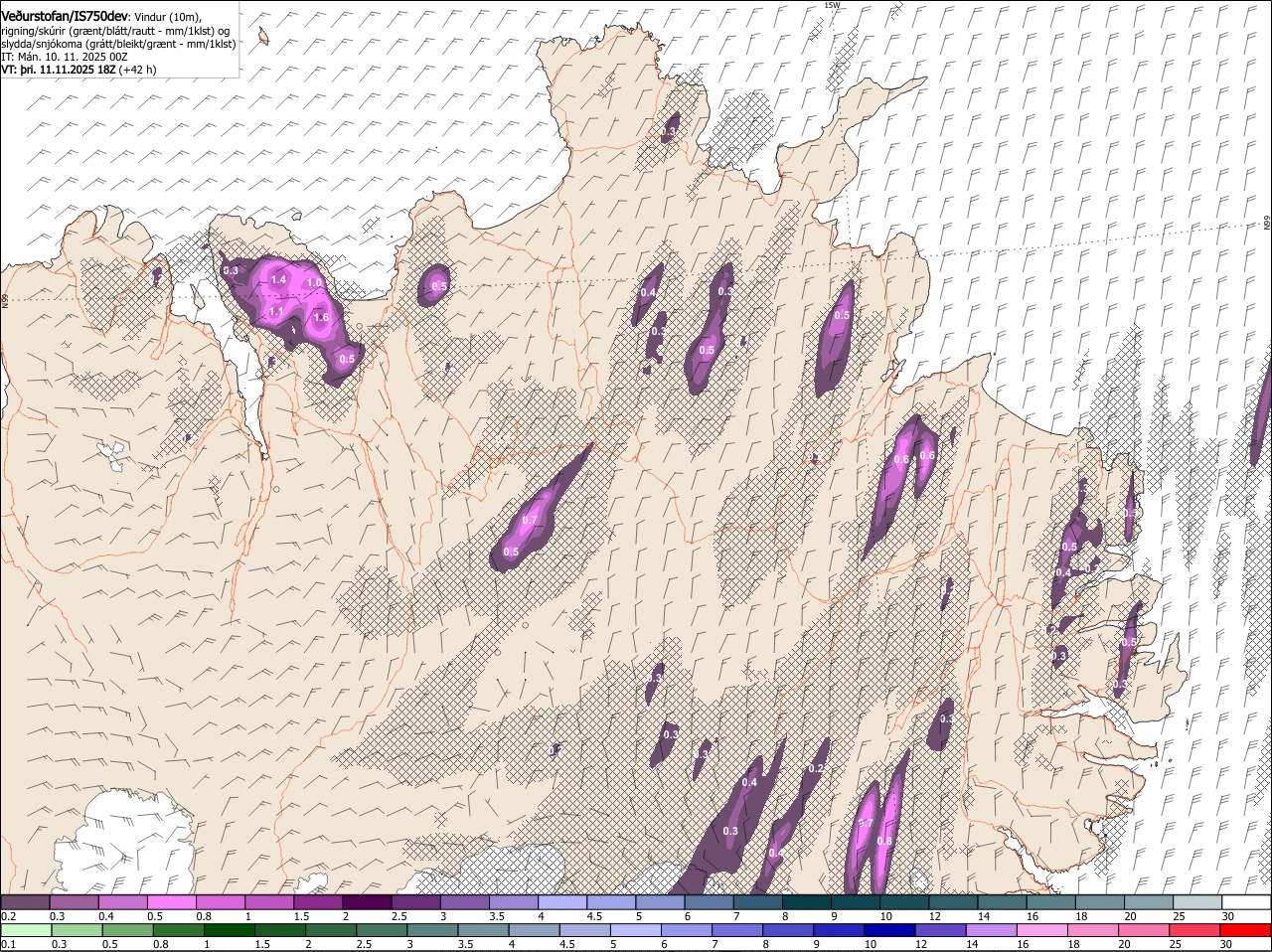Pick the 0.3–0.5 light green swatch, lower legend
This screenshot has width=1272, height=952.
pos(77,931)
